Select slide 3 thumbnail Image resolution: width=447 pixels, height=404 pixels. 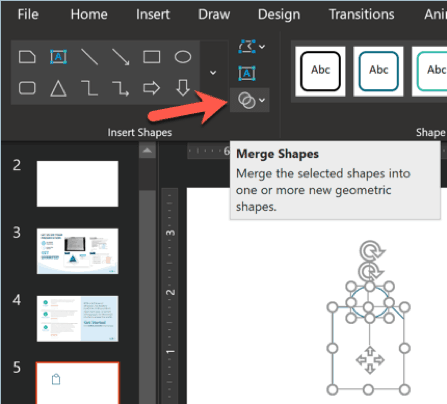pos(77,251)
